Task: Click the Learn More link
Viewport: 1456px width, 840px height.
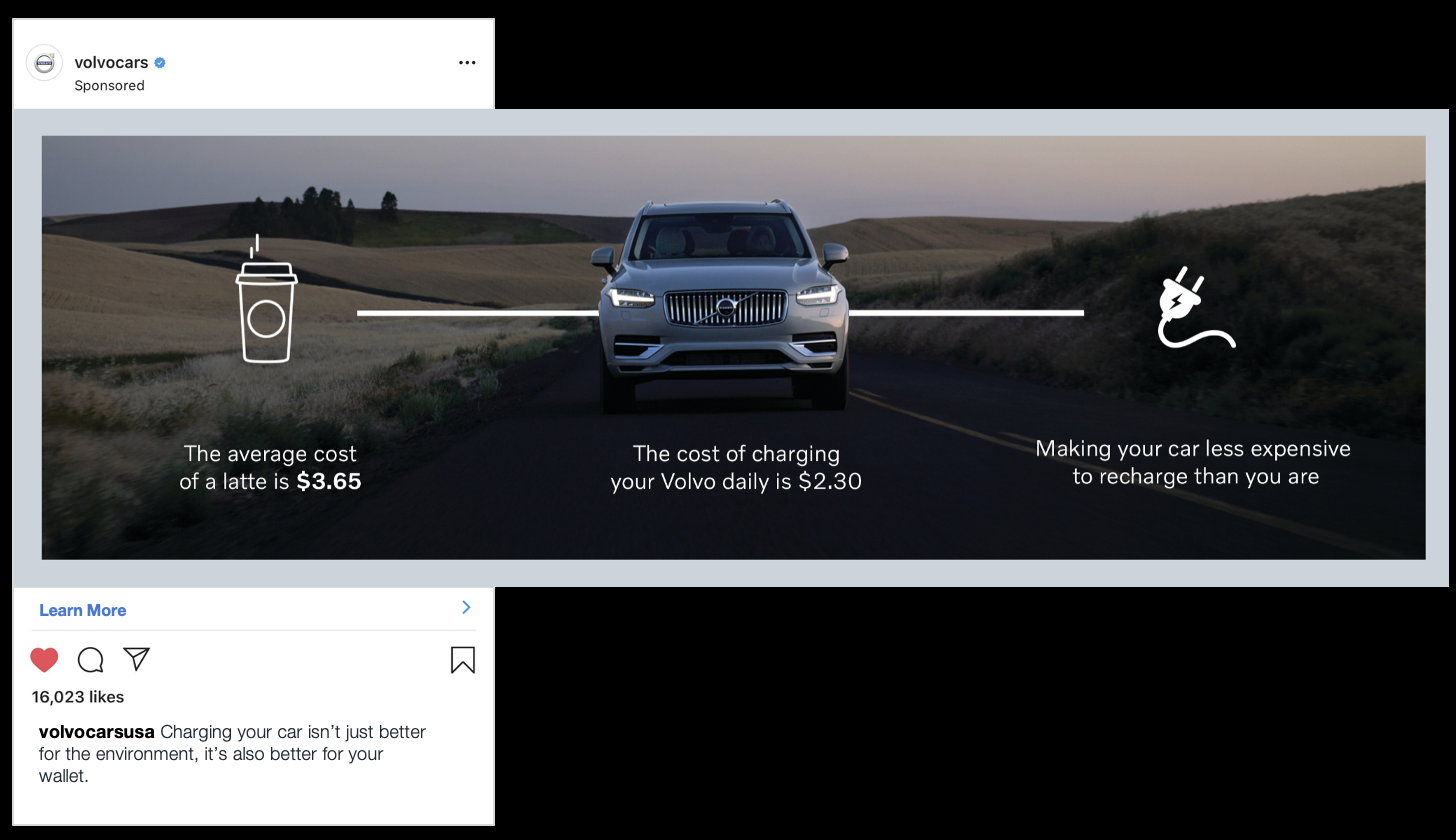Action: point(83,610)
